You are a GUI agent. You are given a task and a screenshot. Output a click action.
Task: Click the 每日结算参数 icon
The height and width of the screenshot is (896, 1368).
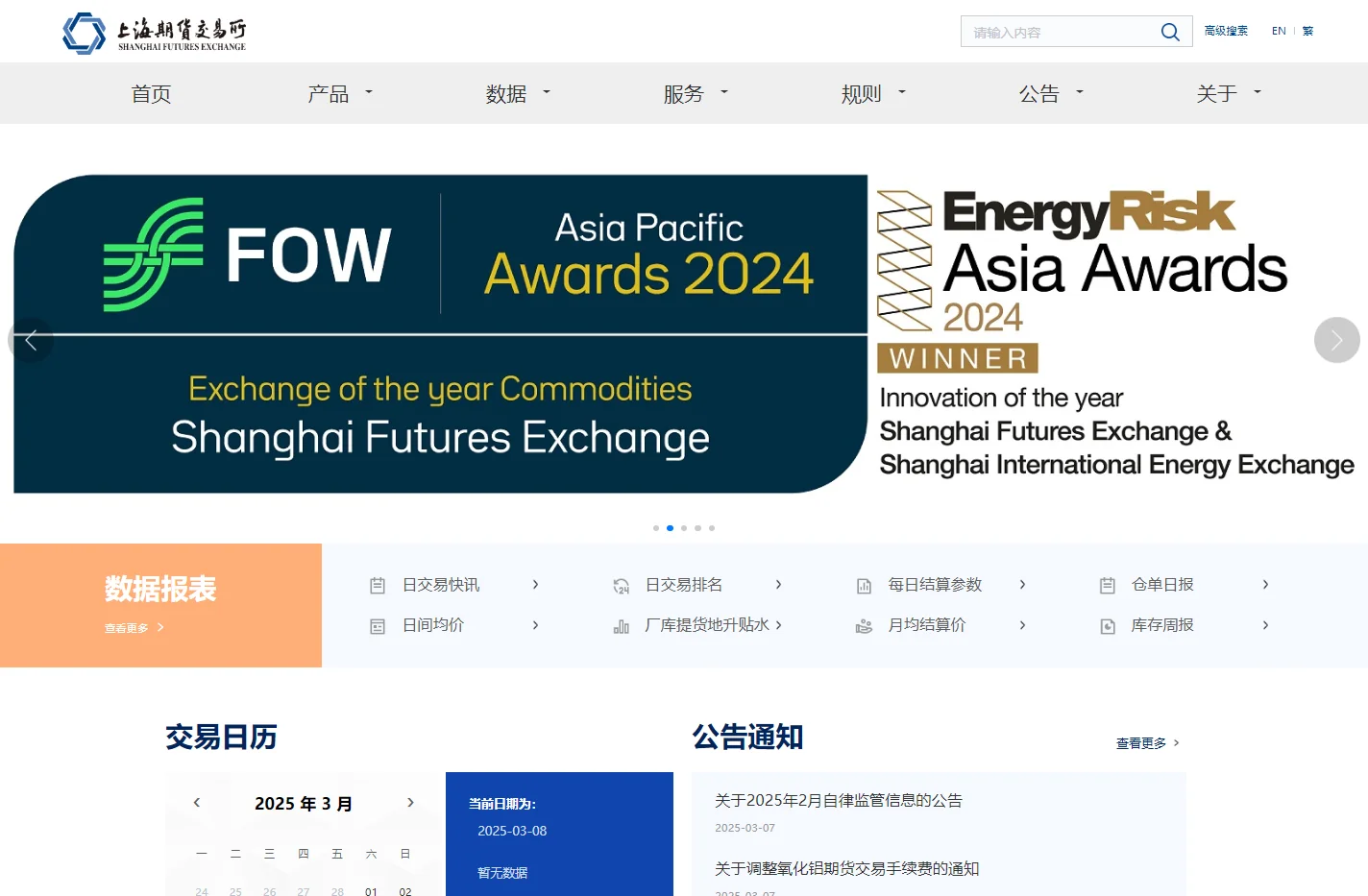(864, 586)
